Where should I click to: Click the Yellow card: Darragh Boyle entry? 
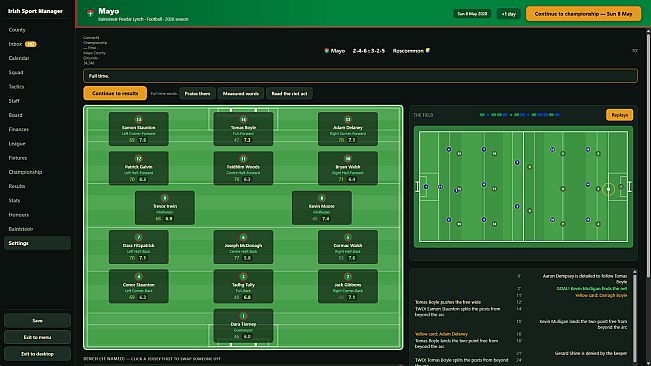pos(601,295)
